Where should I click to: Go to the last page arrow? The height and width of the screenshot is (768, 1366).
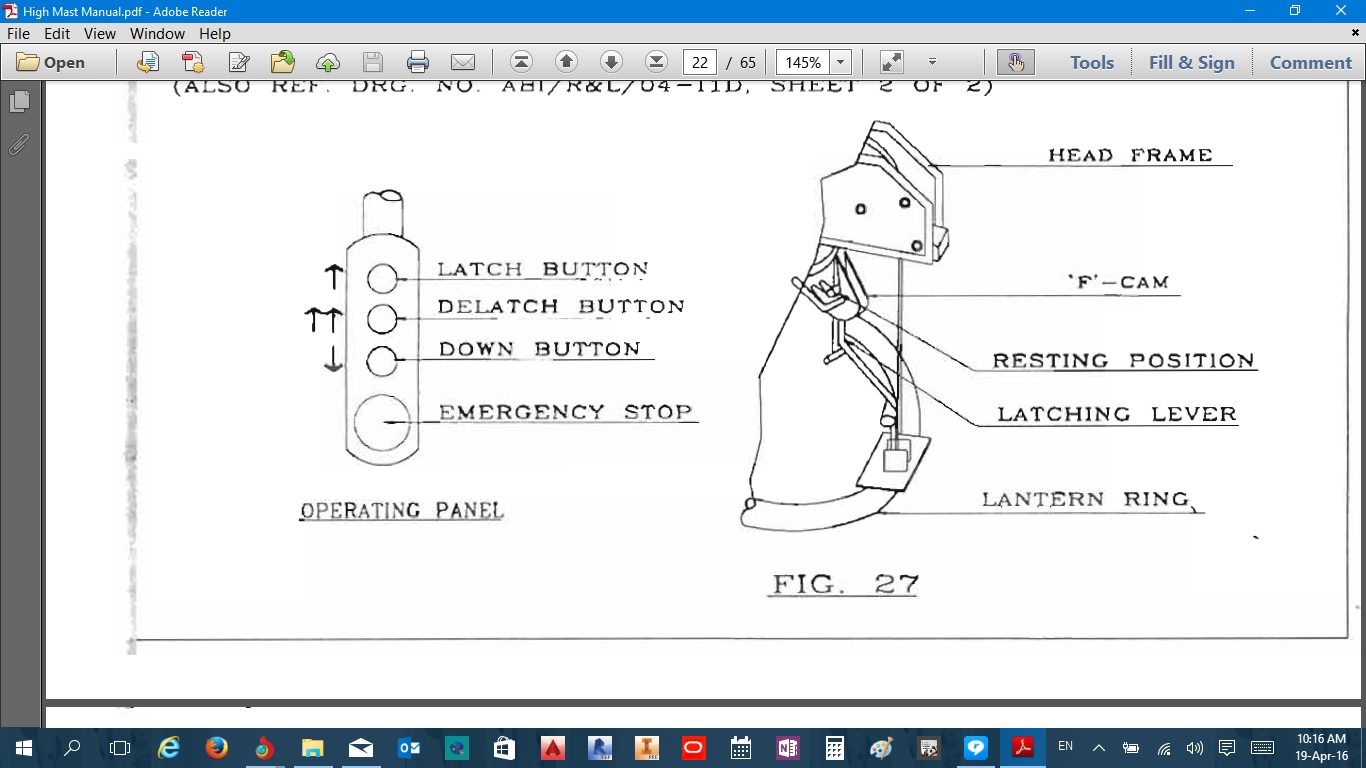click(656, 62)
